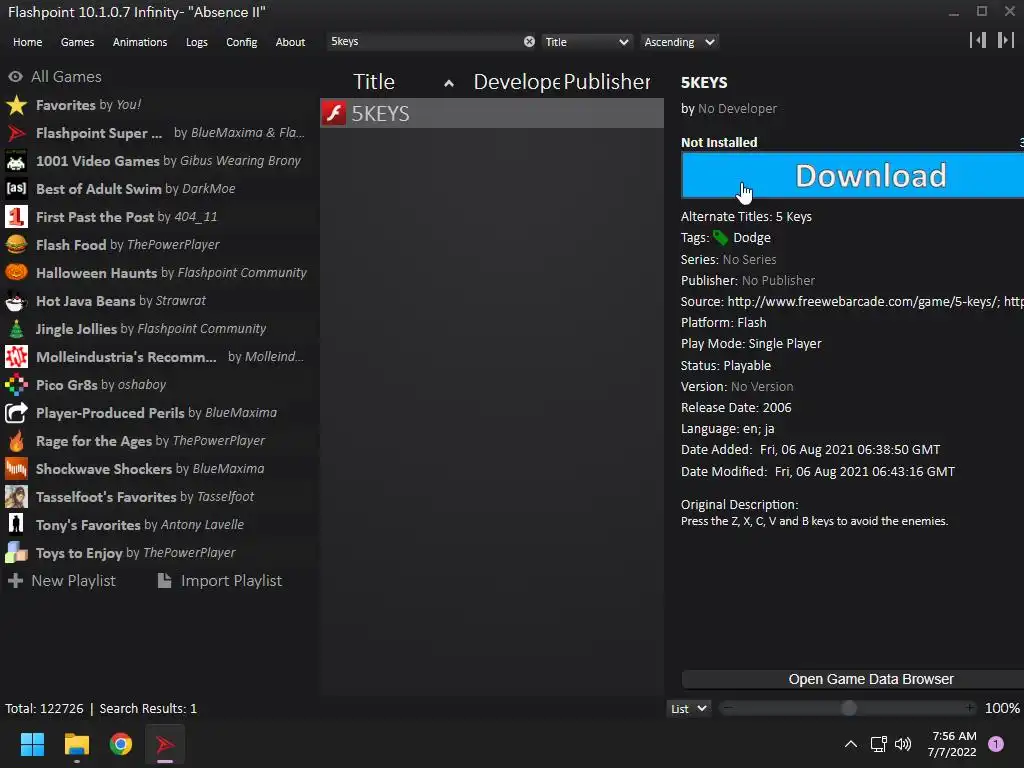
Task: Click Import Playlist
Action: pyautogui.click(x=220, y=581)
